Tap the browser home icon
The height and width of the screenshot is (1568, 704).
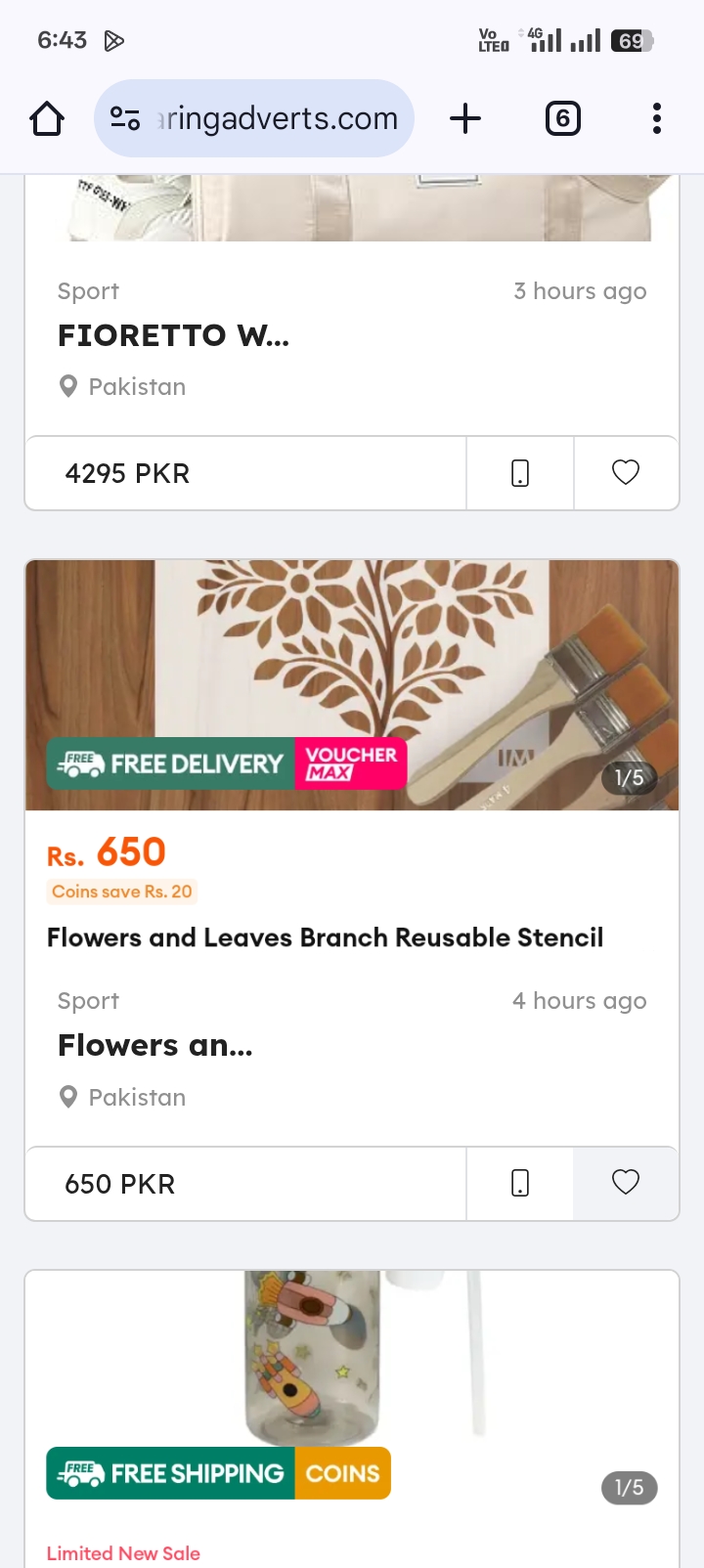point(47,119)
